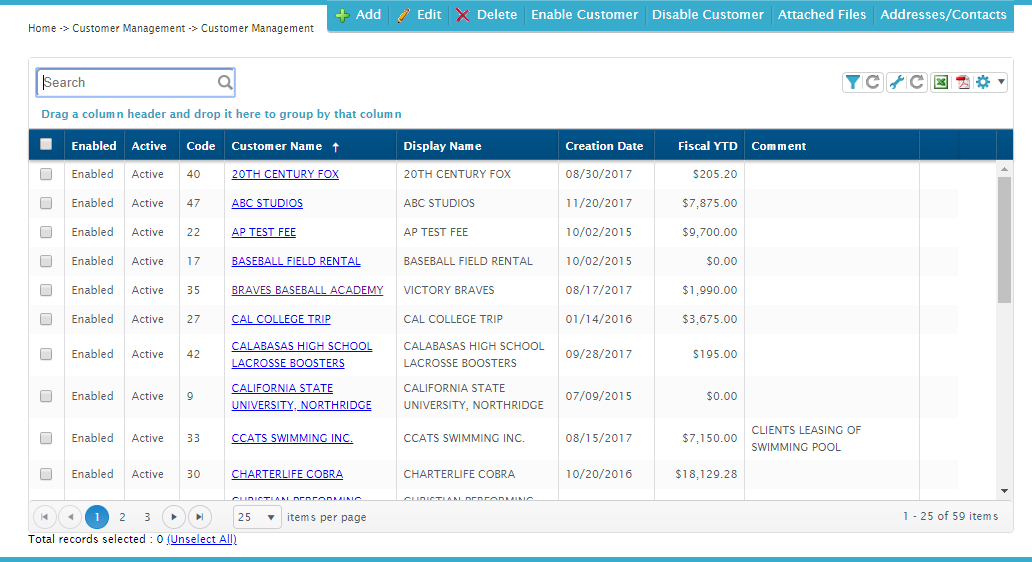This screenshot has height=562, width=1032.
Task: Select the AP TEST FEE row checkbox
Action: tap(46, 232)
